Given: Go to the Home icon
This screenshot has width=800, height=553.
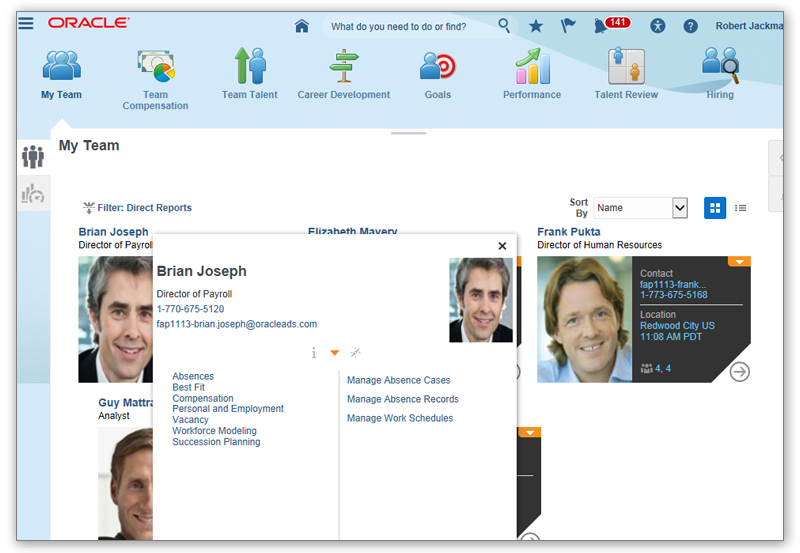Looking at the screenshot, I should click(x=302, y=26).
